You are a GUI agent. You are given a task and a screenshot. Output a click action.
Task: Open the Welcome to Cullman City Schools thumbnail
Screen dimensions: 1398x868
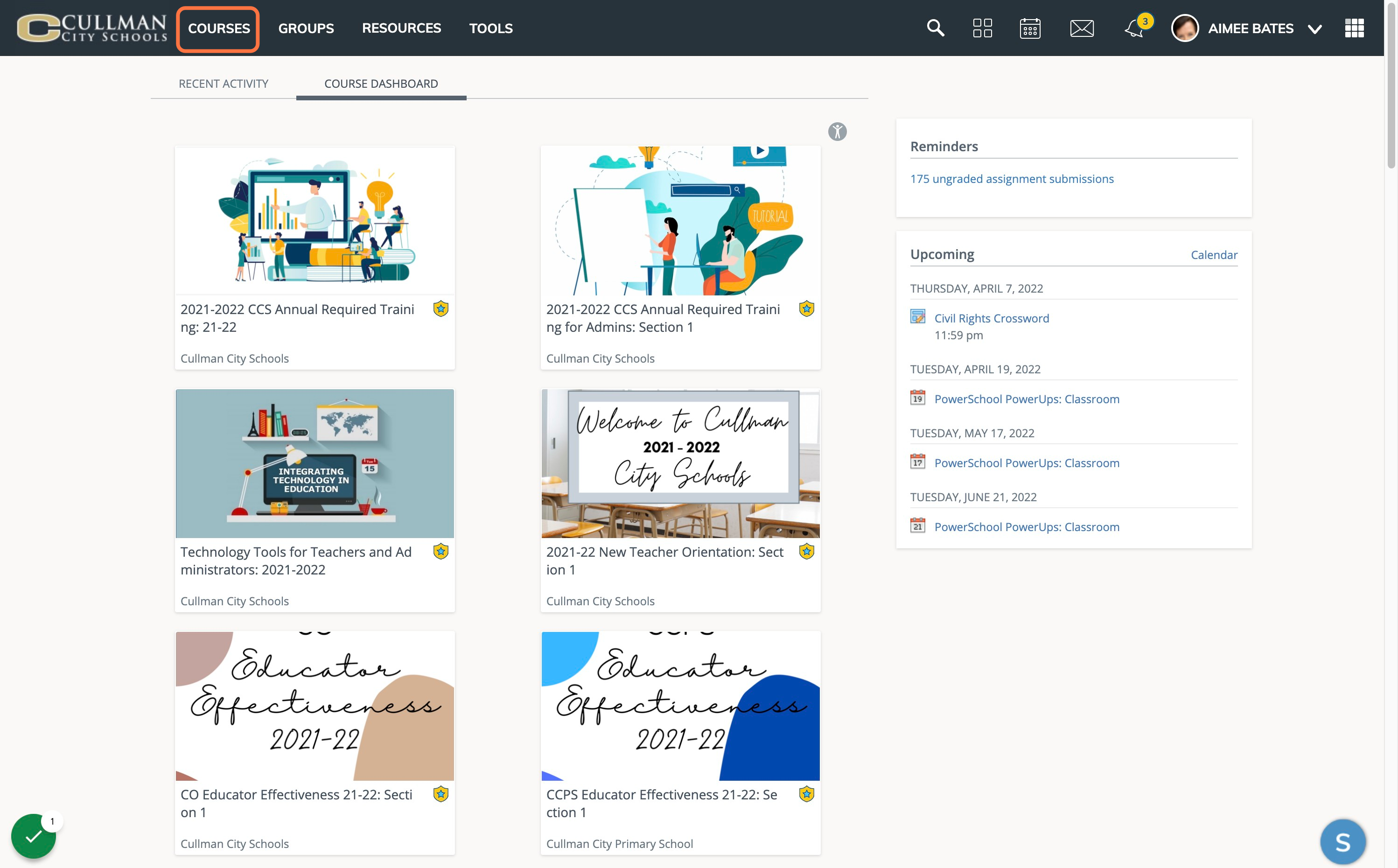(681, 463)
